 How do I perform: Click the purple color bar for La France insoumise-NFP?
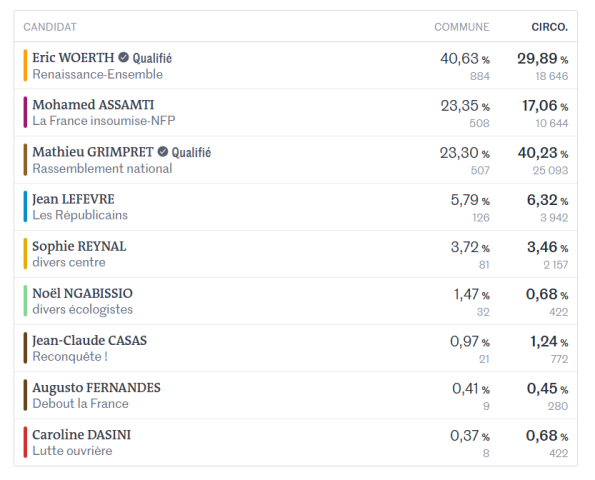(x=25, y=112)
